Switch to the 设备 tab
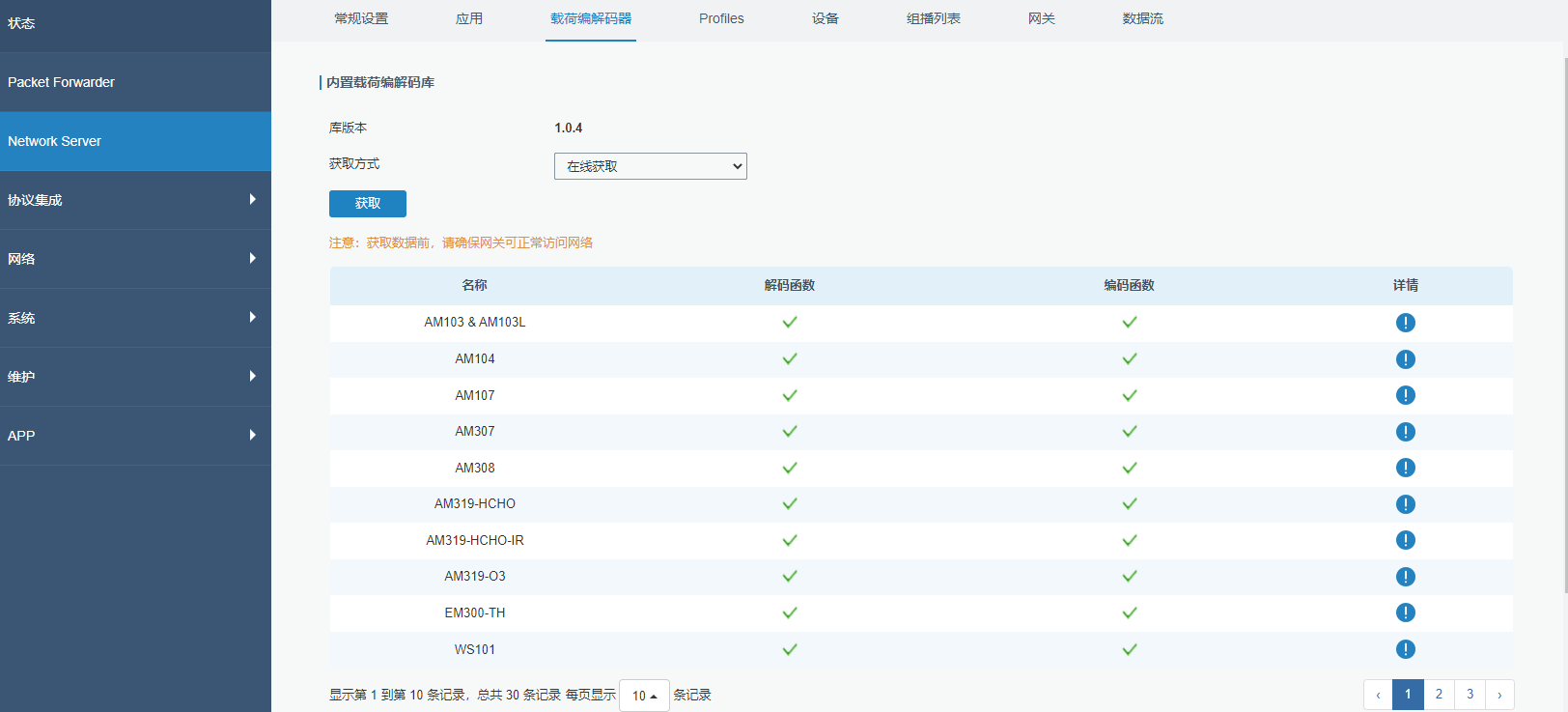The height and width of the screenshot is (712, 1568). [x=826, y=18]
